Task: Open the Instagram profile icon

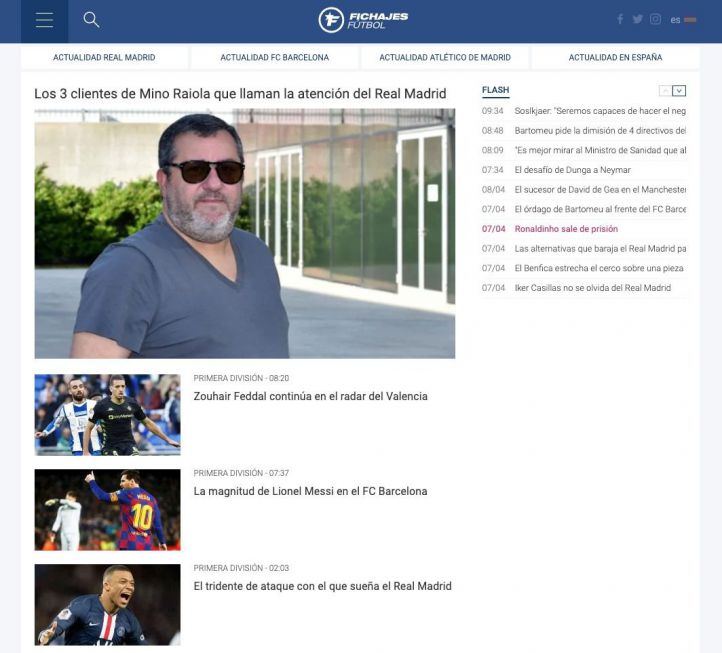Action: 655,20
